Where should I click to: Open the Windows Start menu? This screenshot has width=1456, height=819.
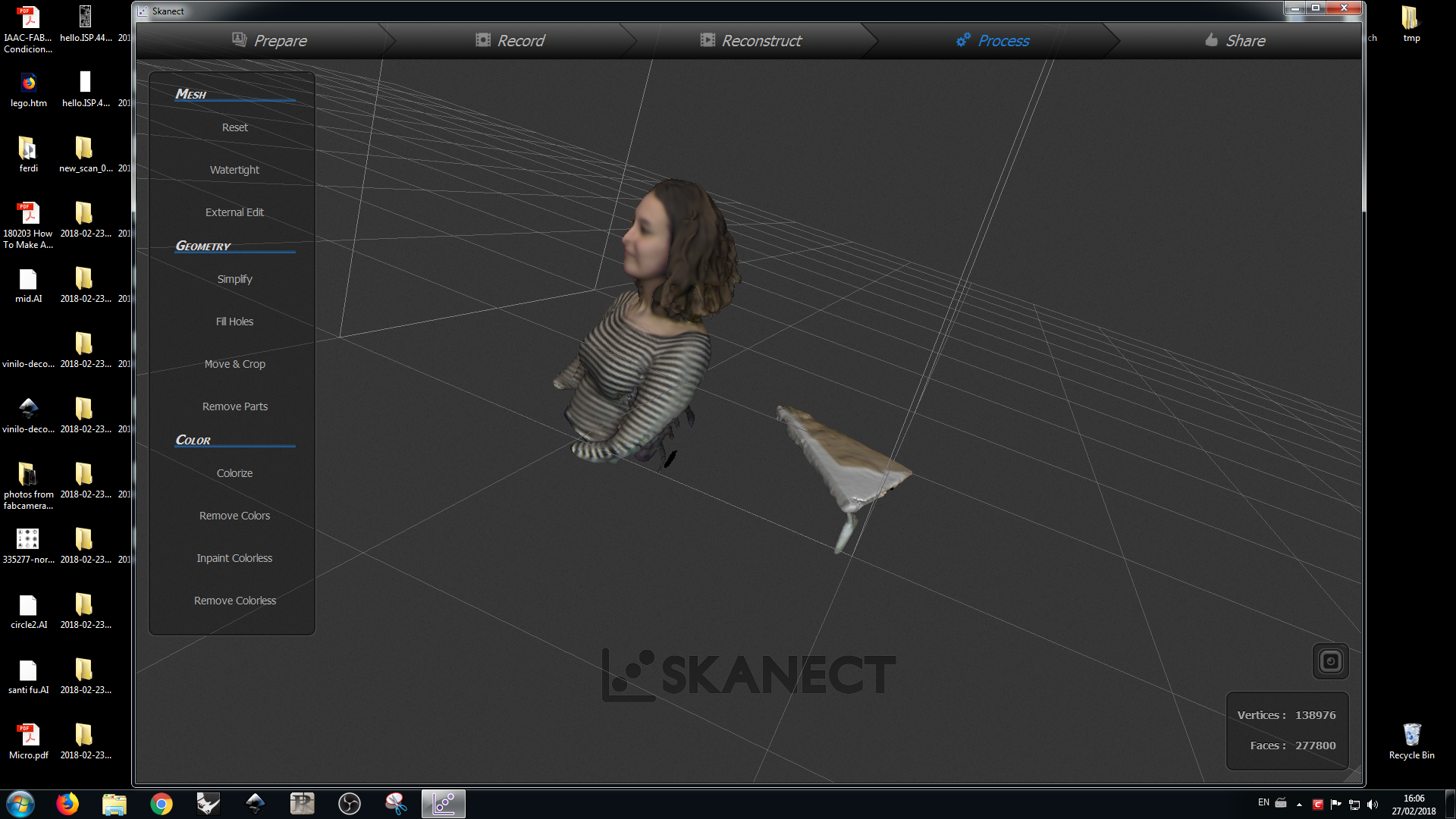coord(20,804)
